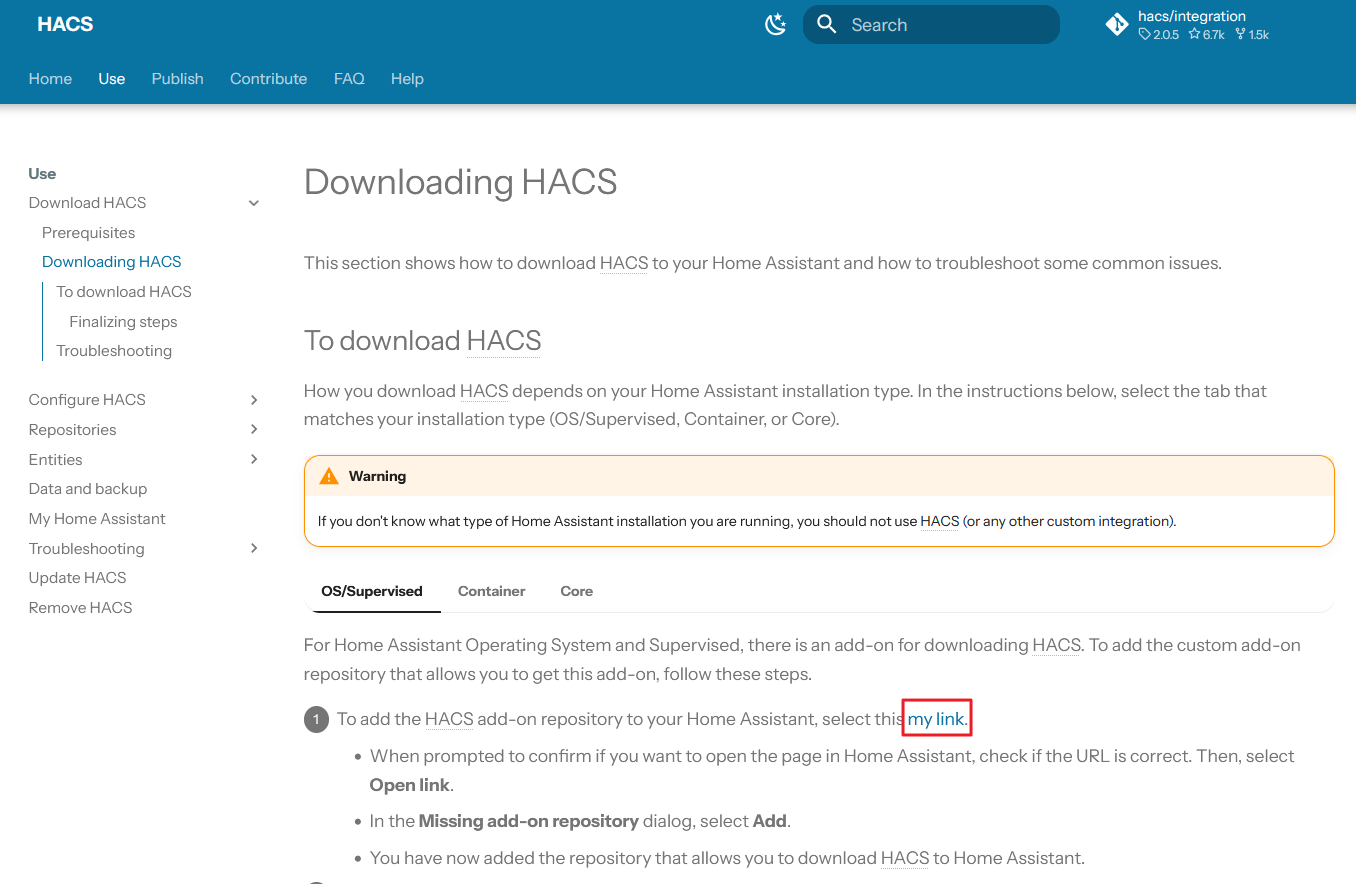Viewport: 1356px width, 884px height.
Task: Switch to the Core tab
Action: [576, 591]
